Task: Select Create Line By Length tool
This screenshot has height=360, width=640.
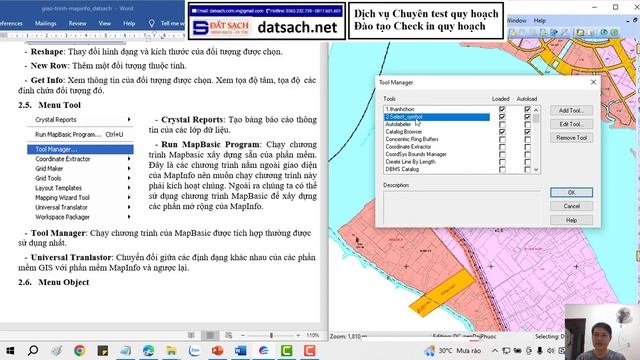Action: pos(410,162)
